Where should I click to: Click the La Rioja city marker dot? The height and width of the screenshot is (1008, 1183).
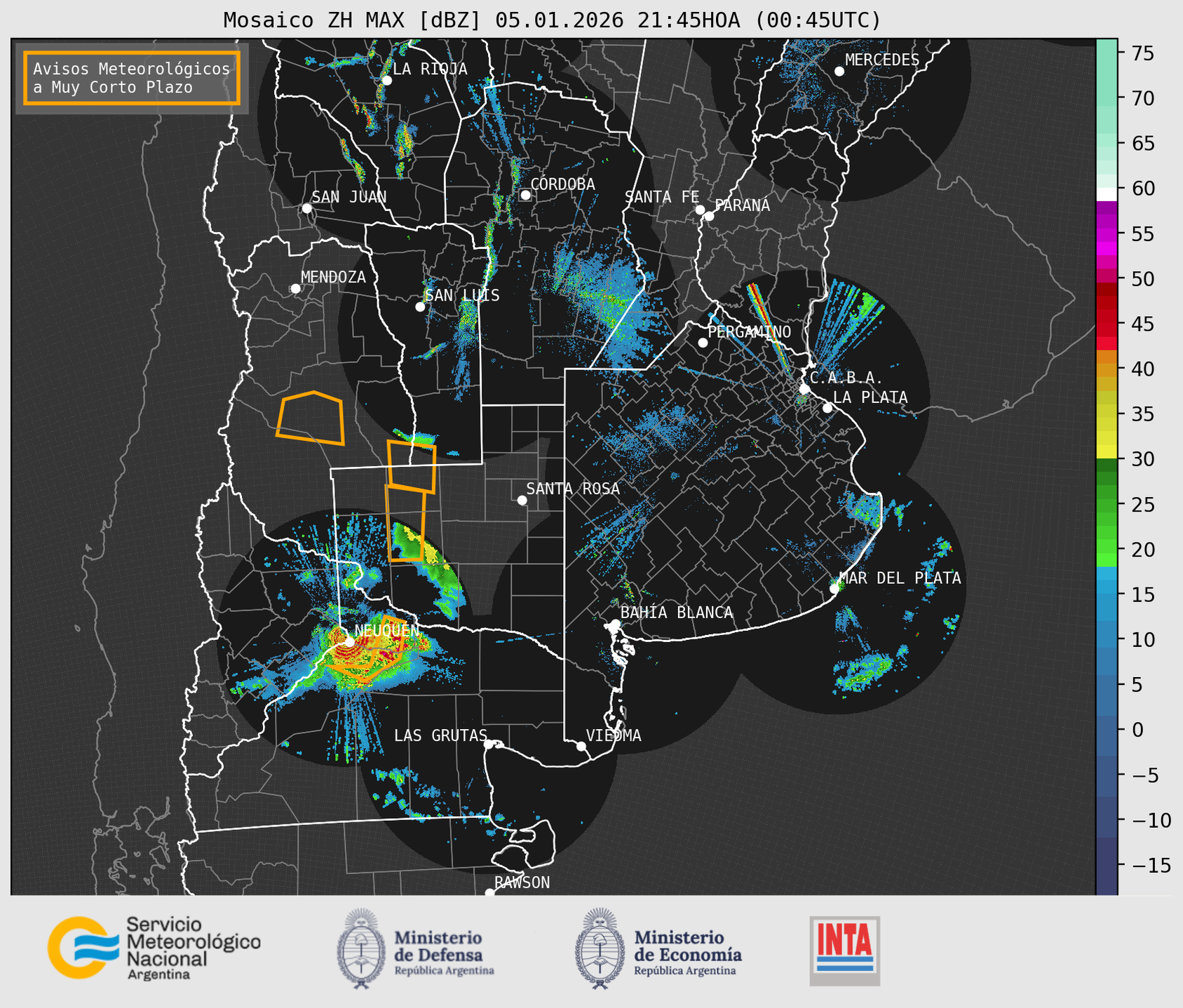point(386,81)
